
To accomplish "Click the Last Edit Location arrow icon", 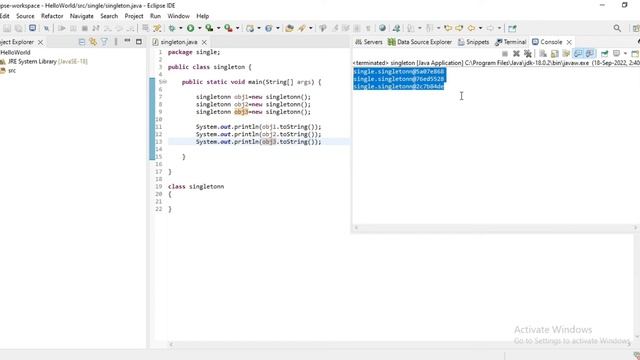I will click(448, 28).
